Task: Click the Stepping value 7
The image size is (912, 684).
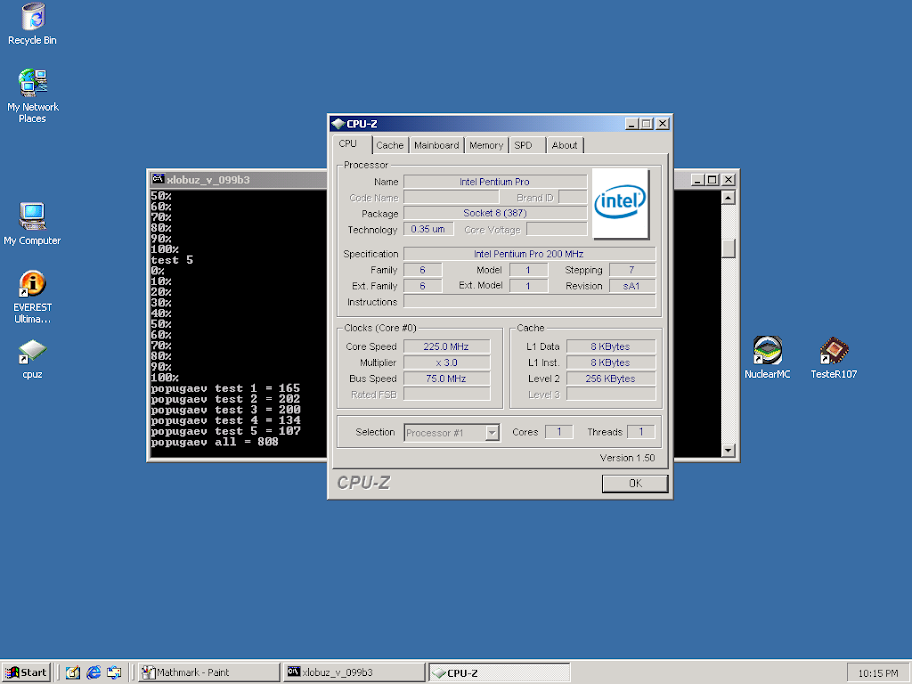Action: point(632,270)
